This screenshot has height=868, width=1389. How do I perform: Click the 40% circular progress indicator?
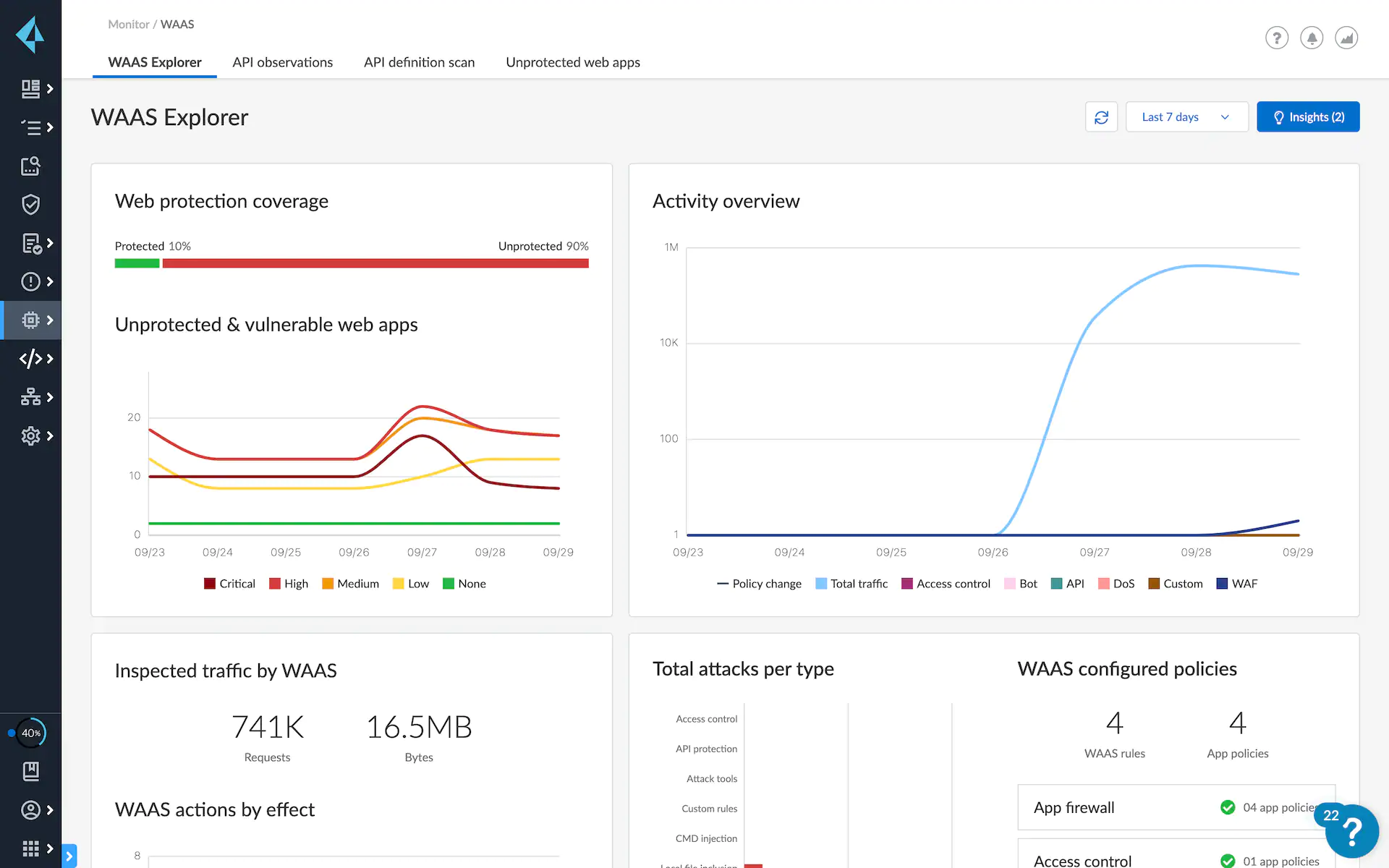31,732
